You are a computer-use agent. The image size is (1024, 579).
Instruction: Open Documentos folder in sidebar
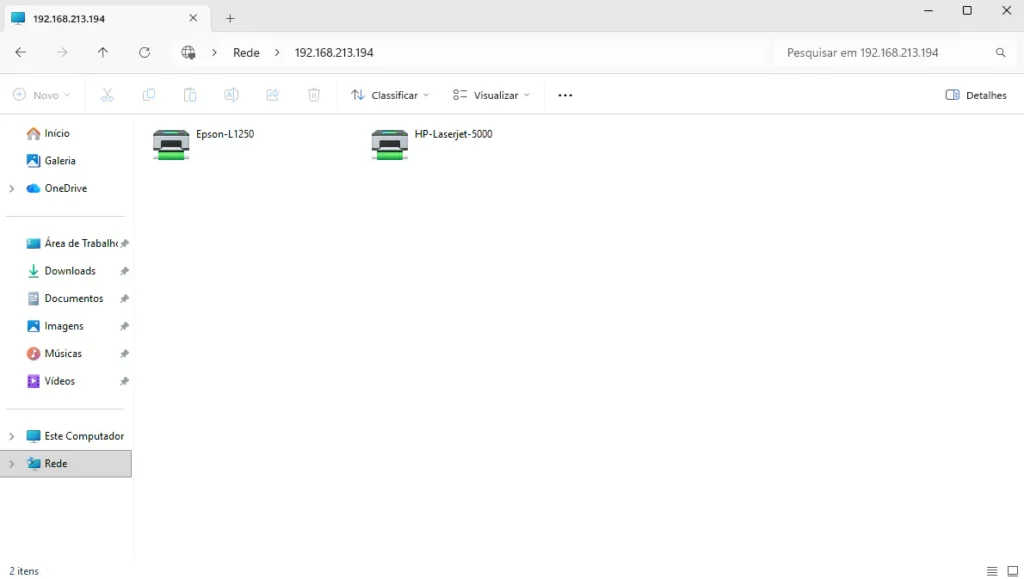(x=74, y=298)
